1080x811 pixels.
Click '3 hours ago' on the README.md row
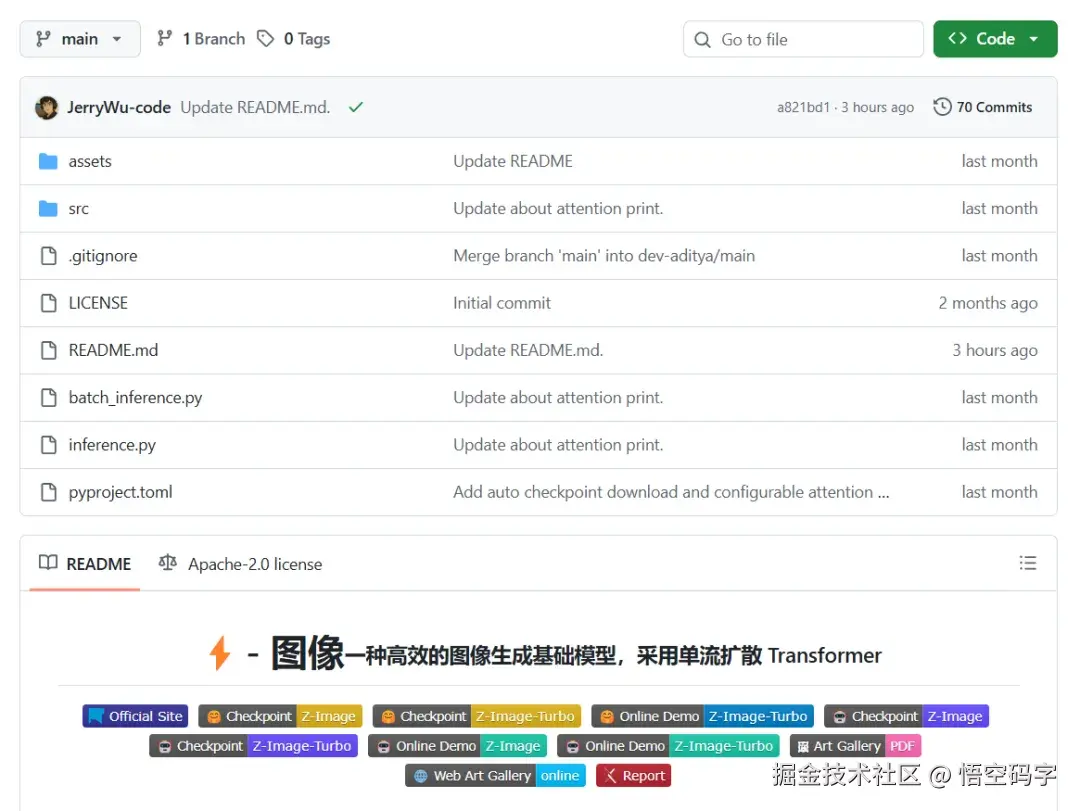(x=995, y=350)
